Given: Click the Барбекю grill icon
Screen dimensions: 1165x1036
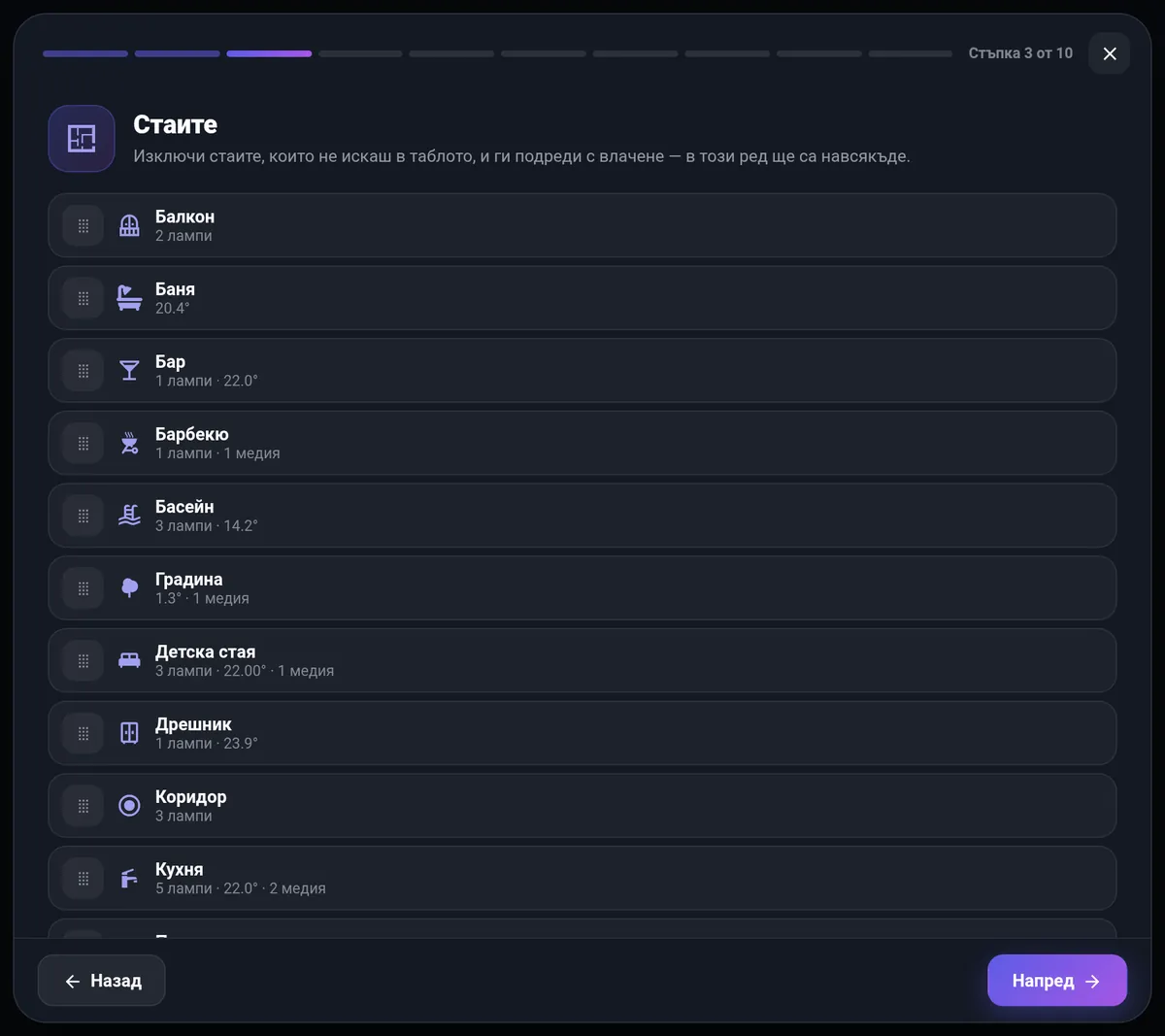Looking at the screenshot, I should [129, 444].
